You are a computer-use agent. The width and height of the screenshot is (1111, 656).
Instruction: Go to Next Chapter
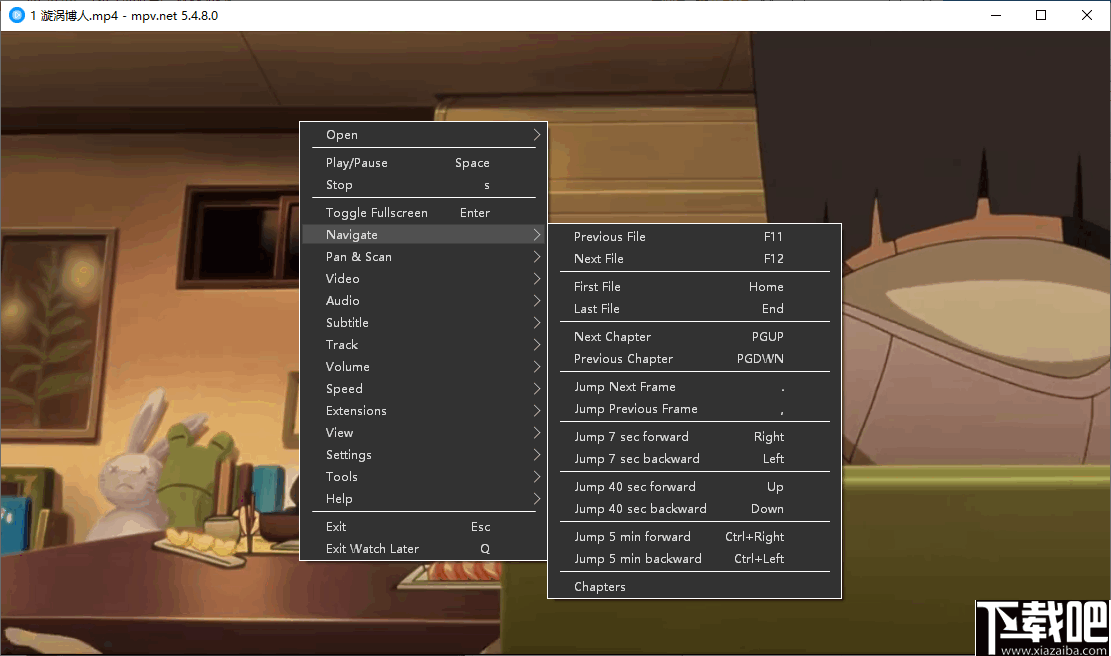tap(612, 337)
